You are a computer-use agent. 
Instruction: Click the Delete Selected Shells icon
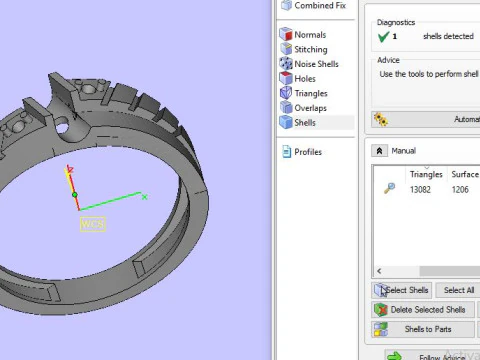click(x=381, y=310)
